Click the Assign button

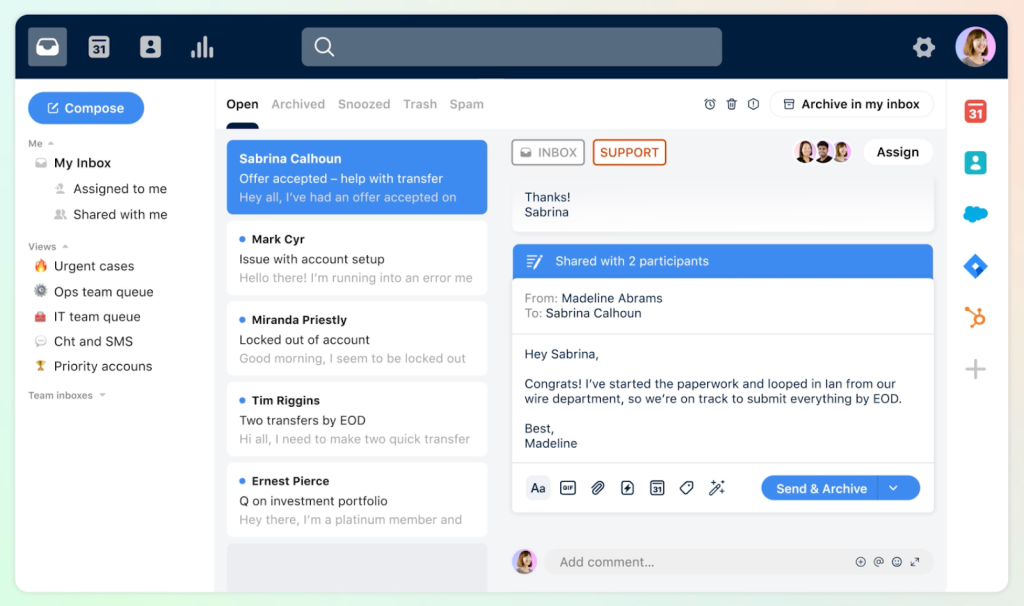click(x=897, y=152)
